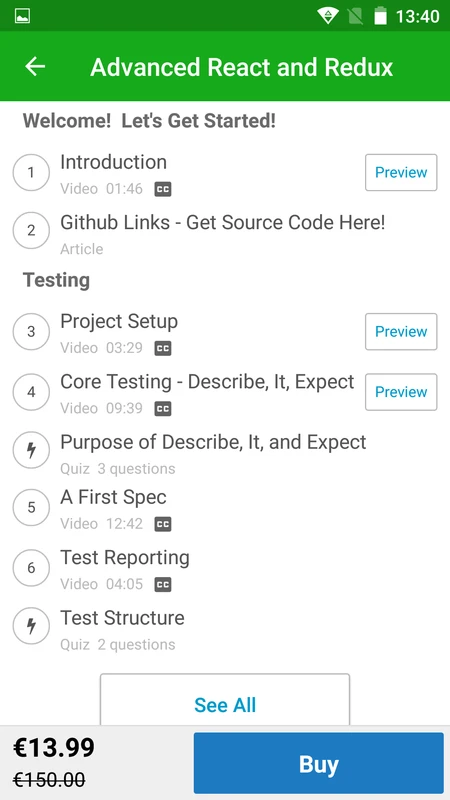Open Github Links - Get Source Code article

[x=225, y=233]
